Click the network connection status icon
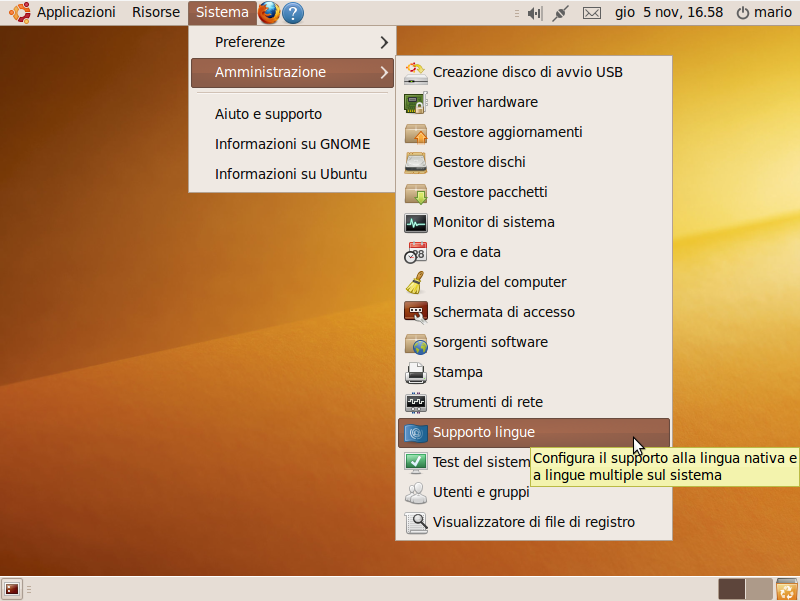Viewport: 800px width, 601px height. (x=561, y=13)
